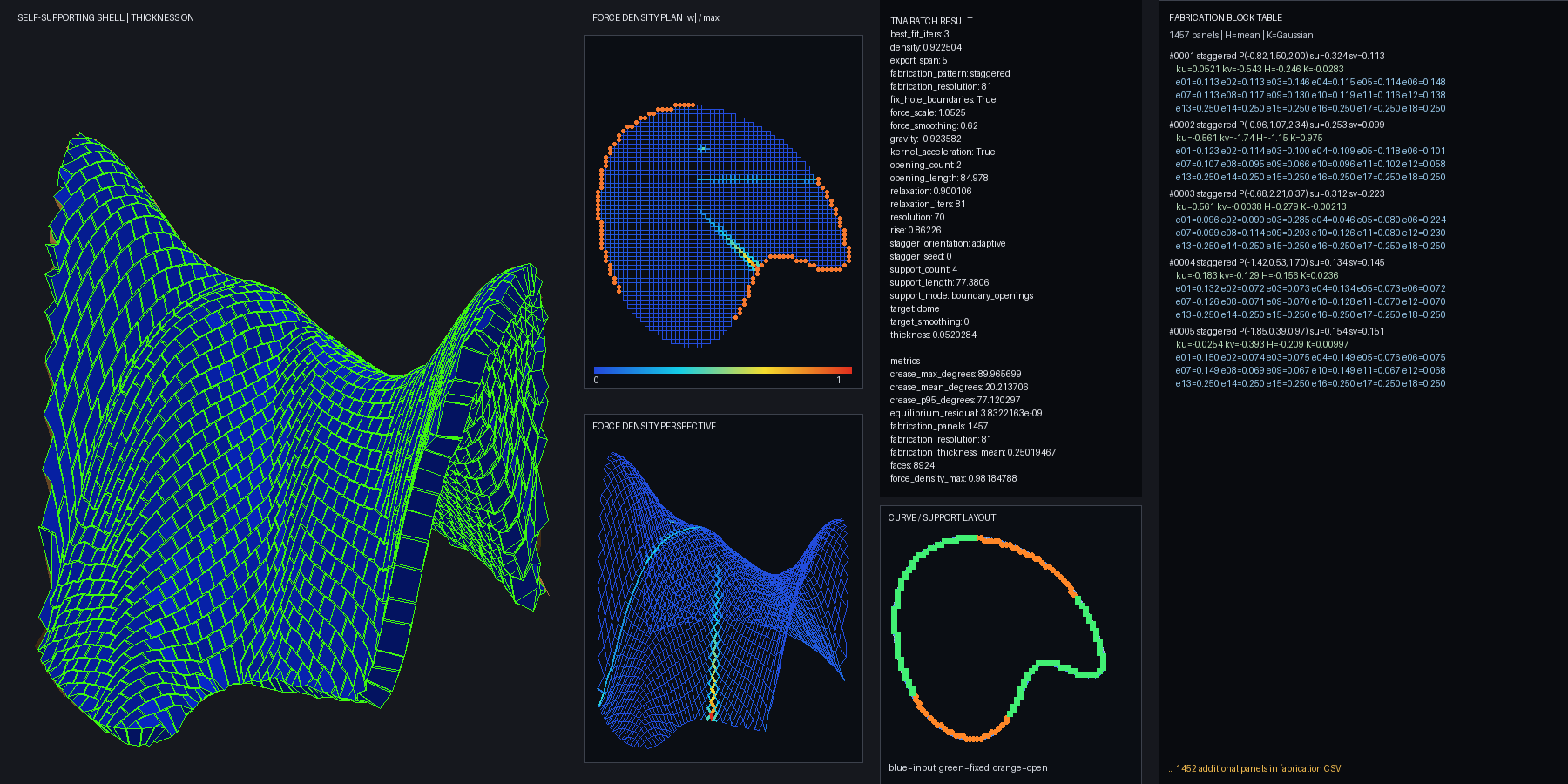Viewport: 1568px width, 784px height.
Task: Click the export_span: 5 entry
Action: 918,60
